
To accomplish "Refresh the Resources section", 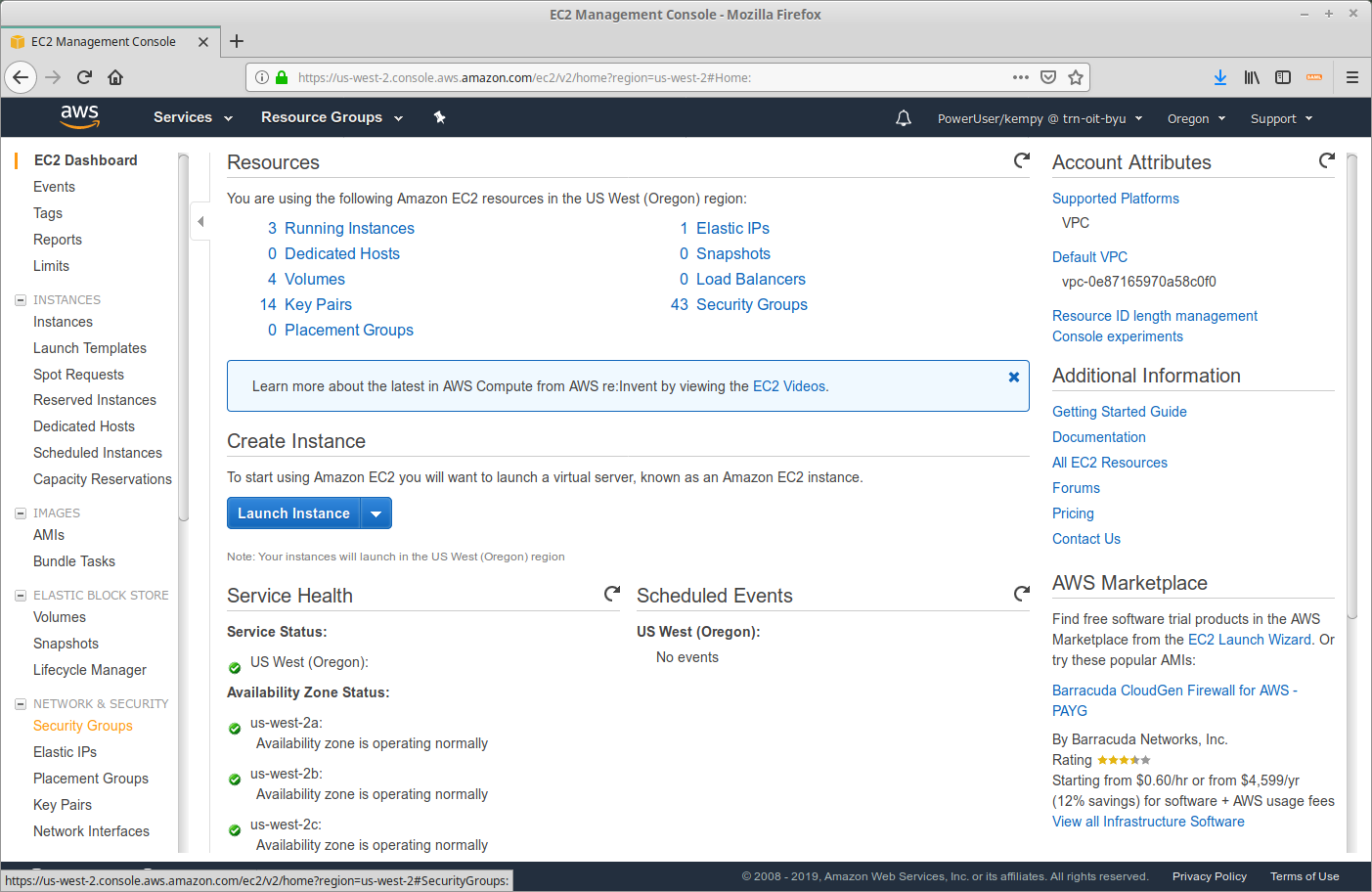I will (x=1022, y=160).
